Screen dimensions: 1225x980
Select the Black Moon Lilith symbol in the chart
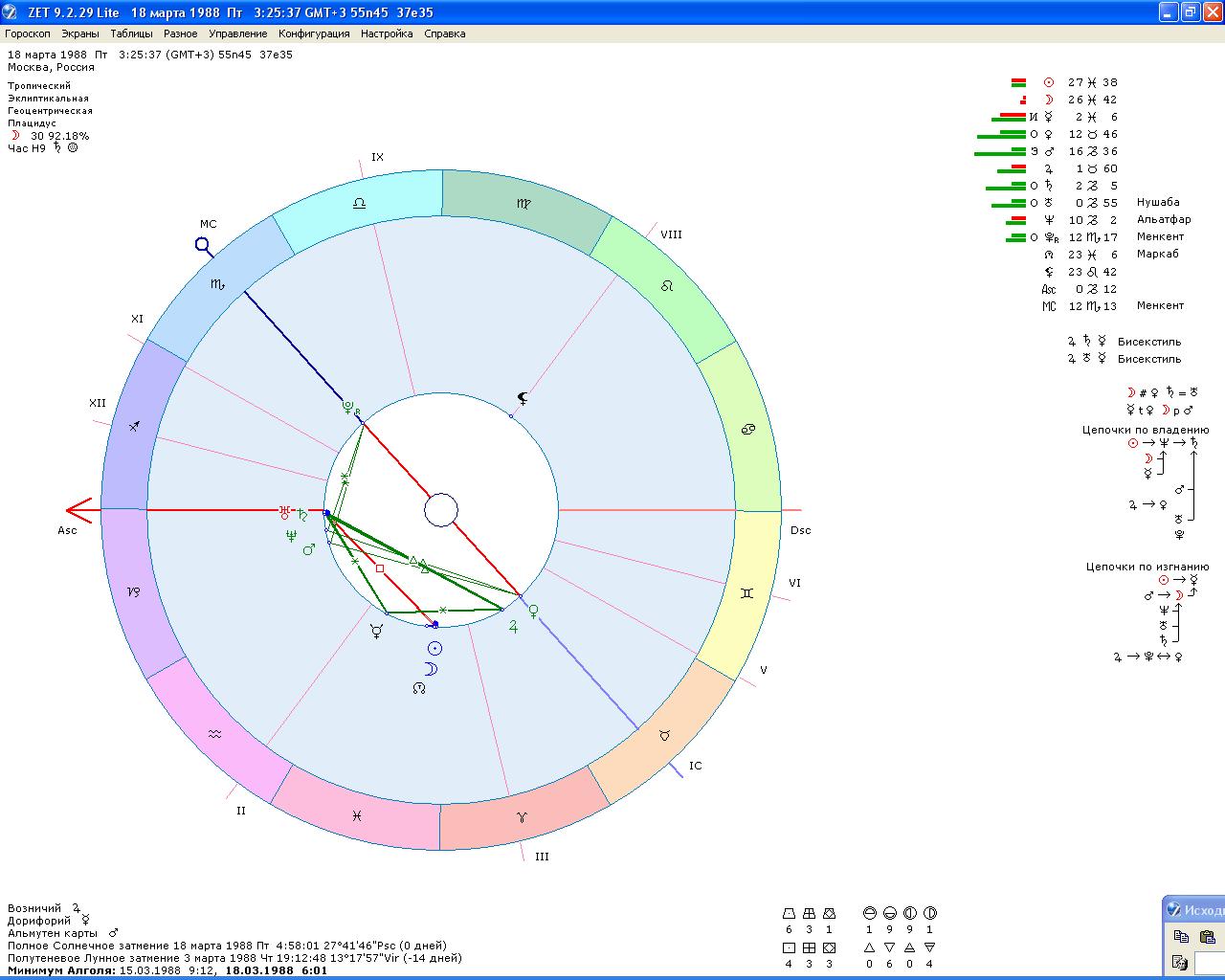522,399
